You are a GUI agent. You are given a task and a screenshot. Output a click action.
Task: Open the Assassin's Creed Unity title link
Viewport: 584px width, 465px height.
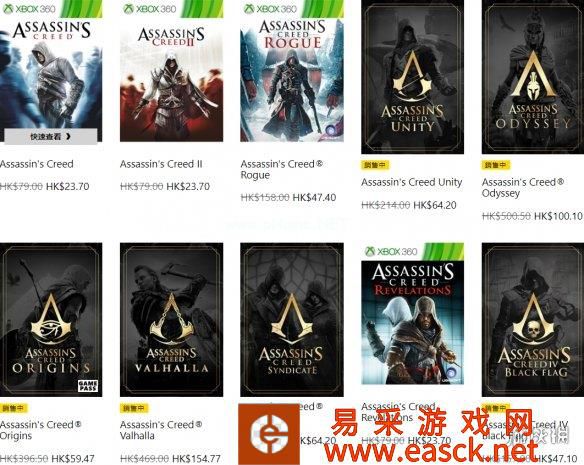coord(412,182)
